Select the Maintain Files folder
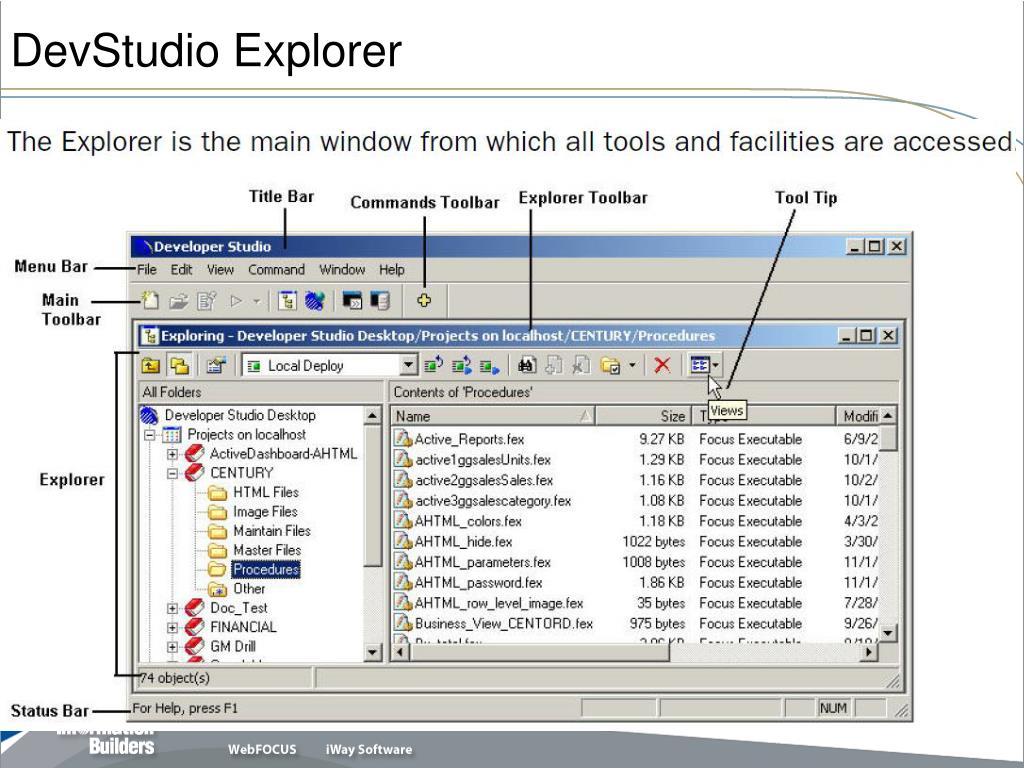1024x768 pixels. tap(272, 530)
